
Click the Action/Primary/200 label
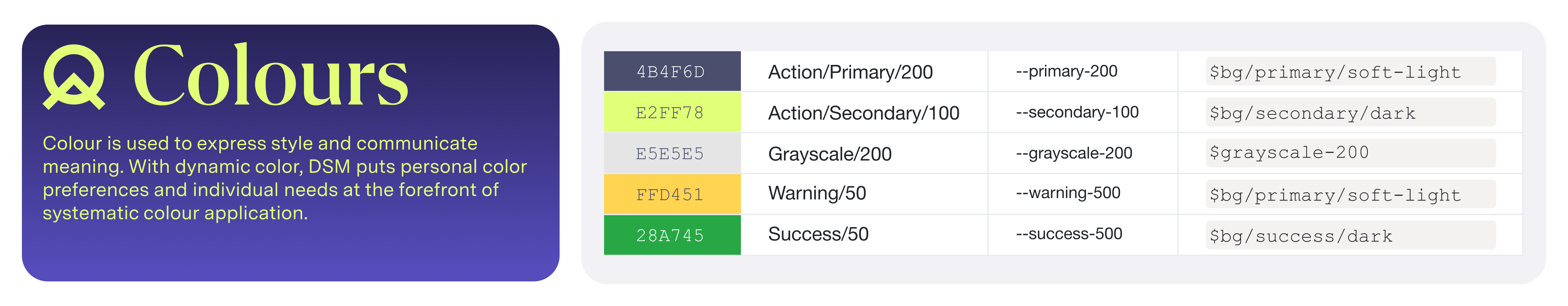[850, 72]
